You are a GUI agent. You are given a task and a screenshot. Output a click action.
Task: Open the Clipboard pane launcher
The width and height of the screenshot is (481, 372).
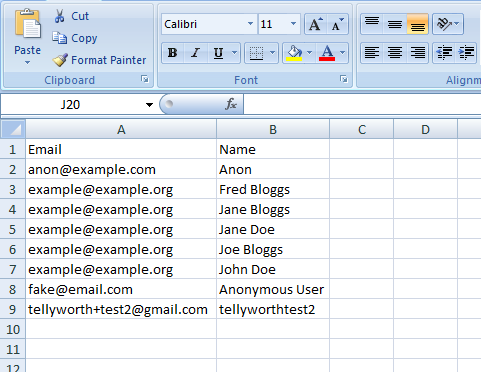[x=145, y=79]
